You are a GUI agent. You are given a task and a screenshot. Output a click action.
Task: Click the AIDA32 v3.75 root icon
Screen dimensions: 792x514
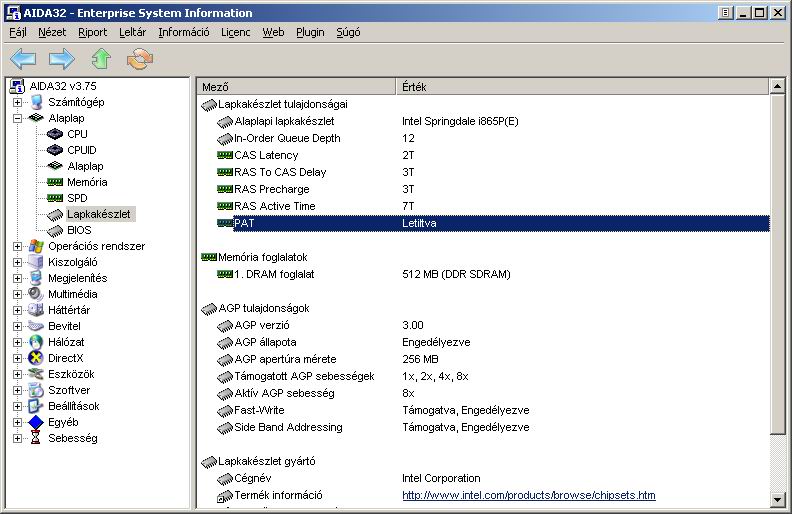pyautogui.click(x=17, y=86)
